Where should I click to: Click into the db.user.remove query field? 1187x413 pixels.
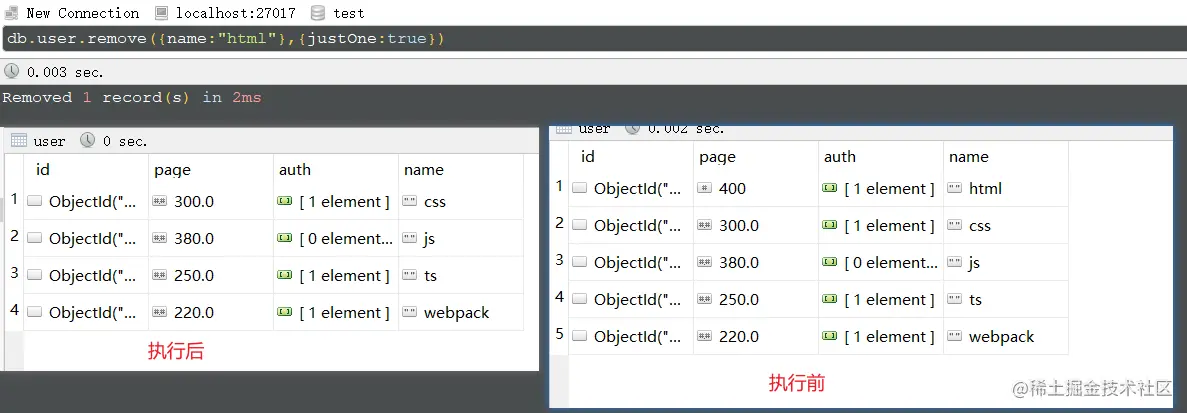point(594,38)
